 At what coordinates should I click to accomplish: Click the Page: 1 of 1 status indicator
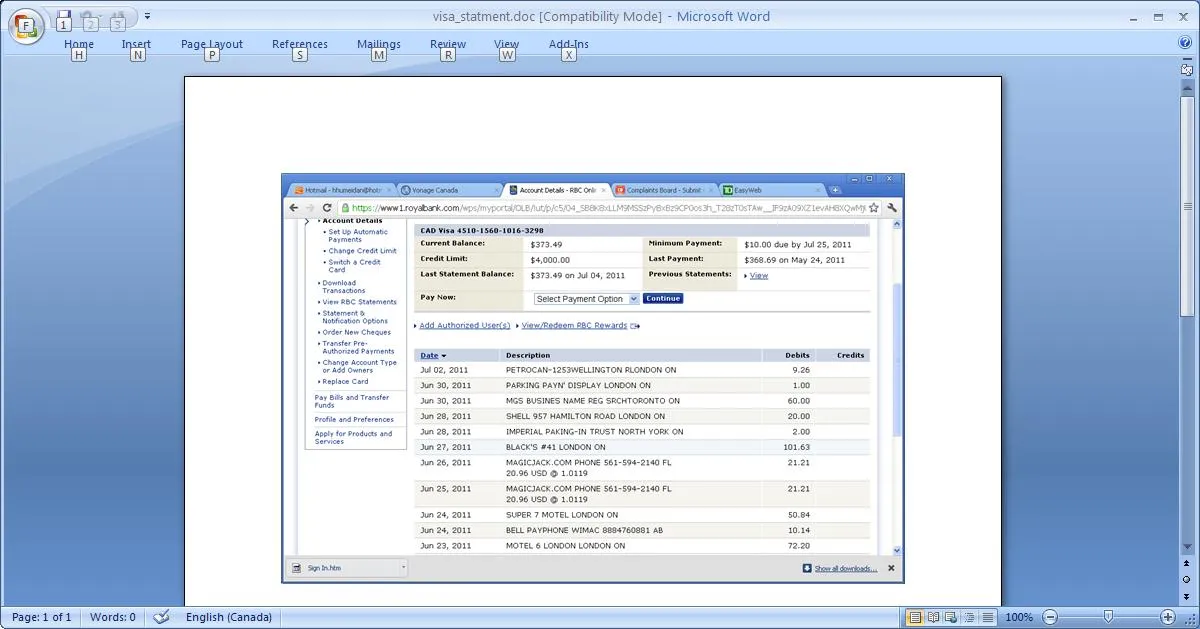(41, 617)
